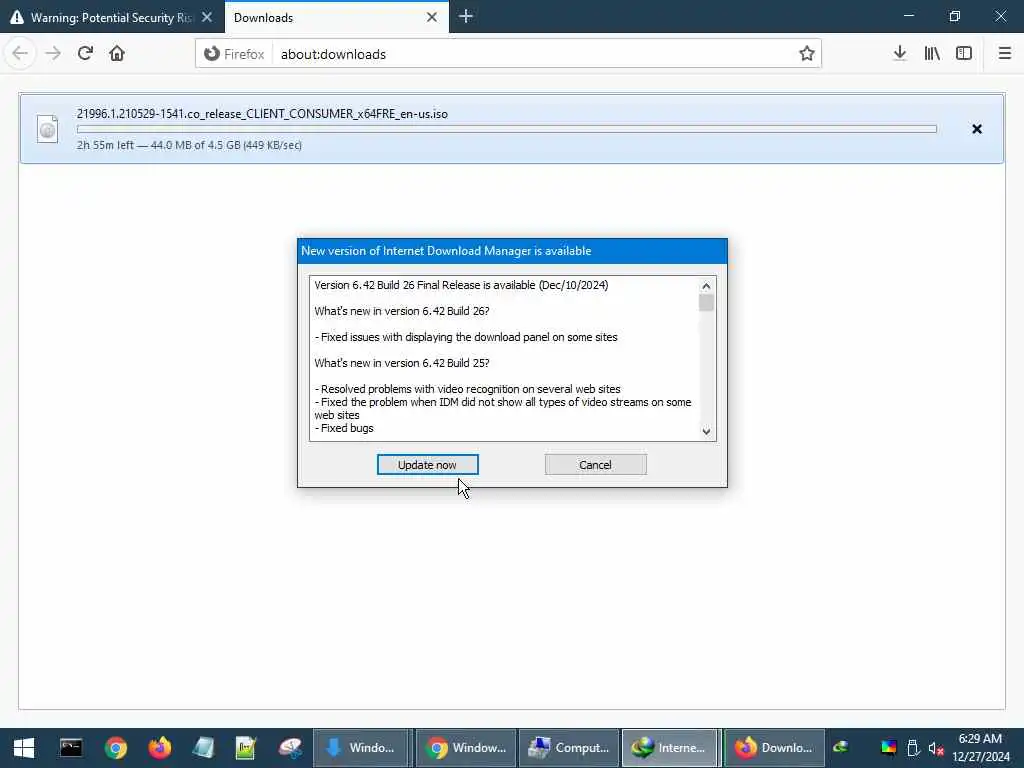Launch Command Prompt from taskbar
Image resolution: width=1024 pixels, height=768 pixels.
[71, 748]
